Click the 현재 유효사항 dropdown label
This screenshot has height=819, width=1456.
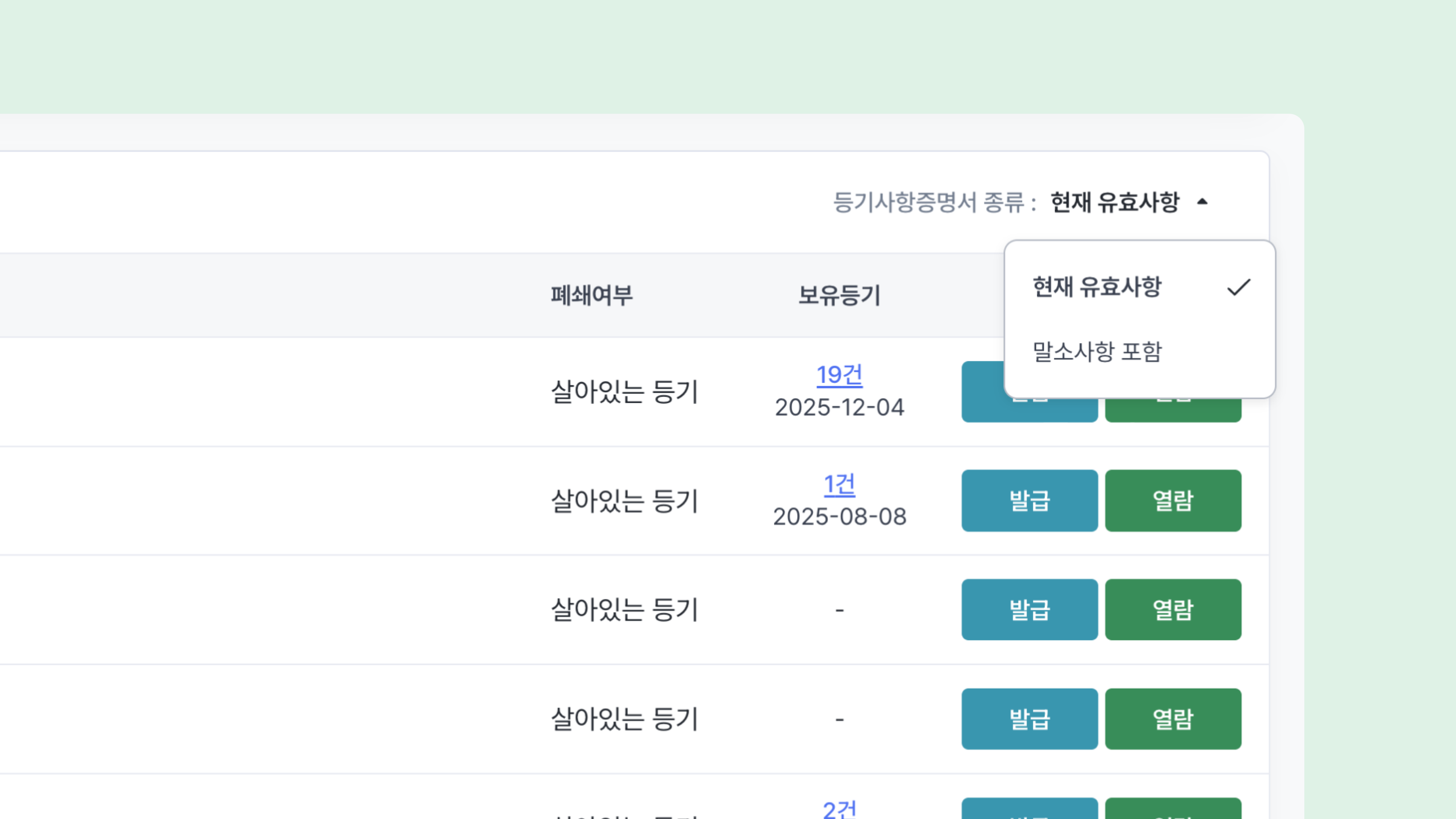pyautogui.click(x=1115, y=202)
